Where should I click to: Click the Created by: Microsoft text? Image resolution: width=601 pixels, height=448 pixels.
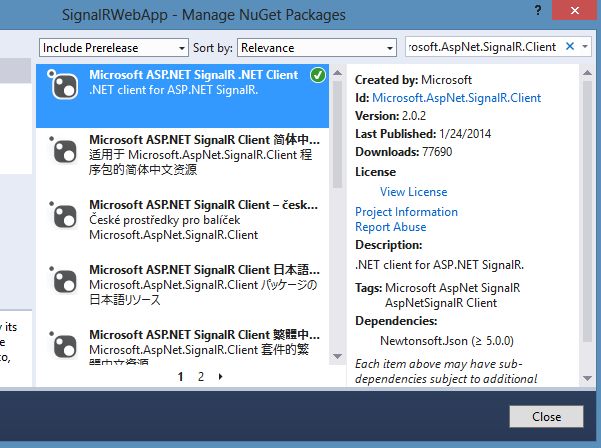point(413,80)
